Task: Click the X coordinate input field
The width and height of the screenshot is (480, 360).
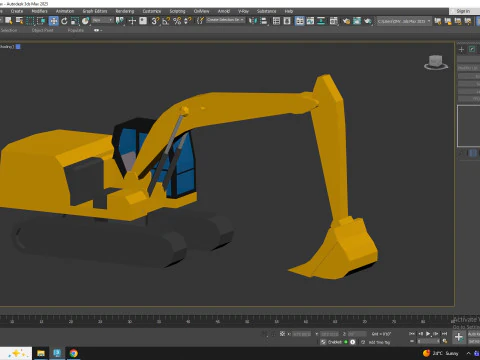Action: pyautogui.click(x=301, y=334)
